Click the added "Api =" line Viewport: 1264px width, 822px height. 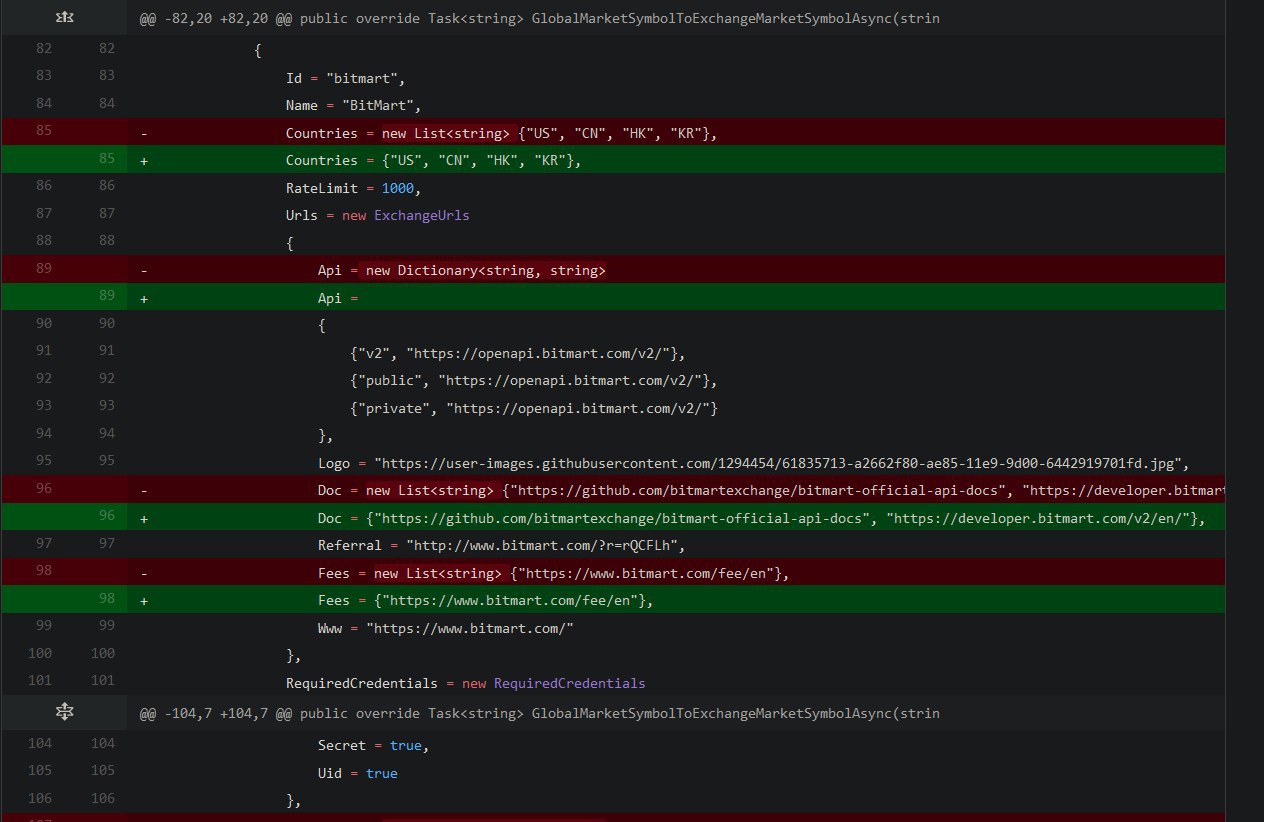pos(338,298)
